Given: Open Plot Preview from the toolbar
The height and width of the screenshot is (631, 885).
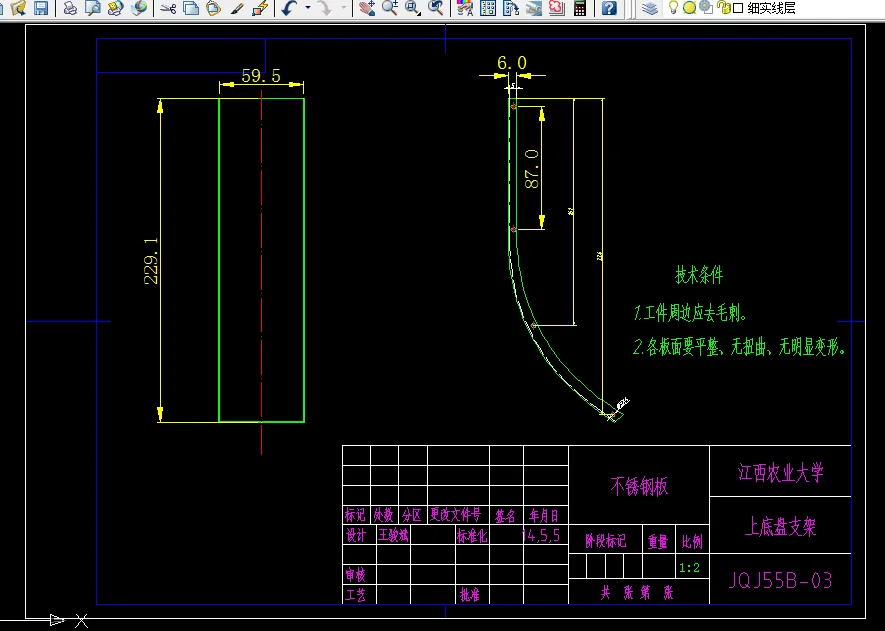Looking at the screenshot, I should coord(93,8).
